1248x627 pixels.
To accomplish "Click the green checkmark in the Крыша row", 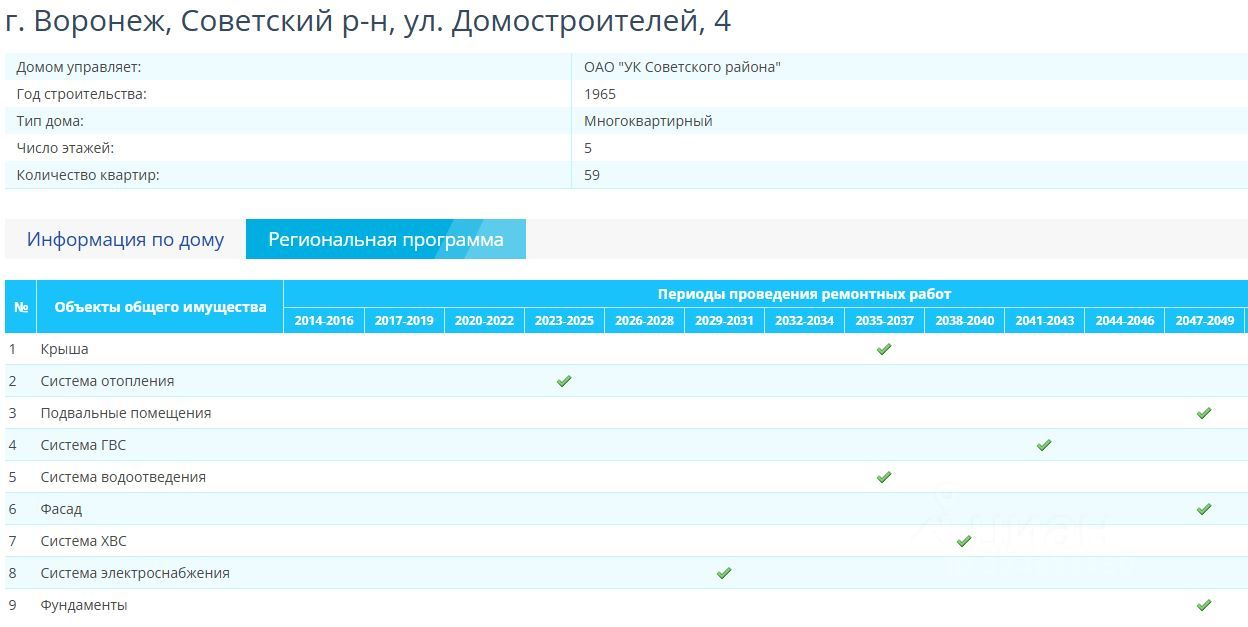I will (884, 349).
